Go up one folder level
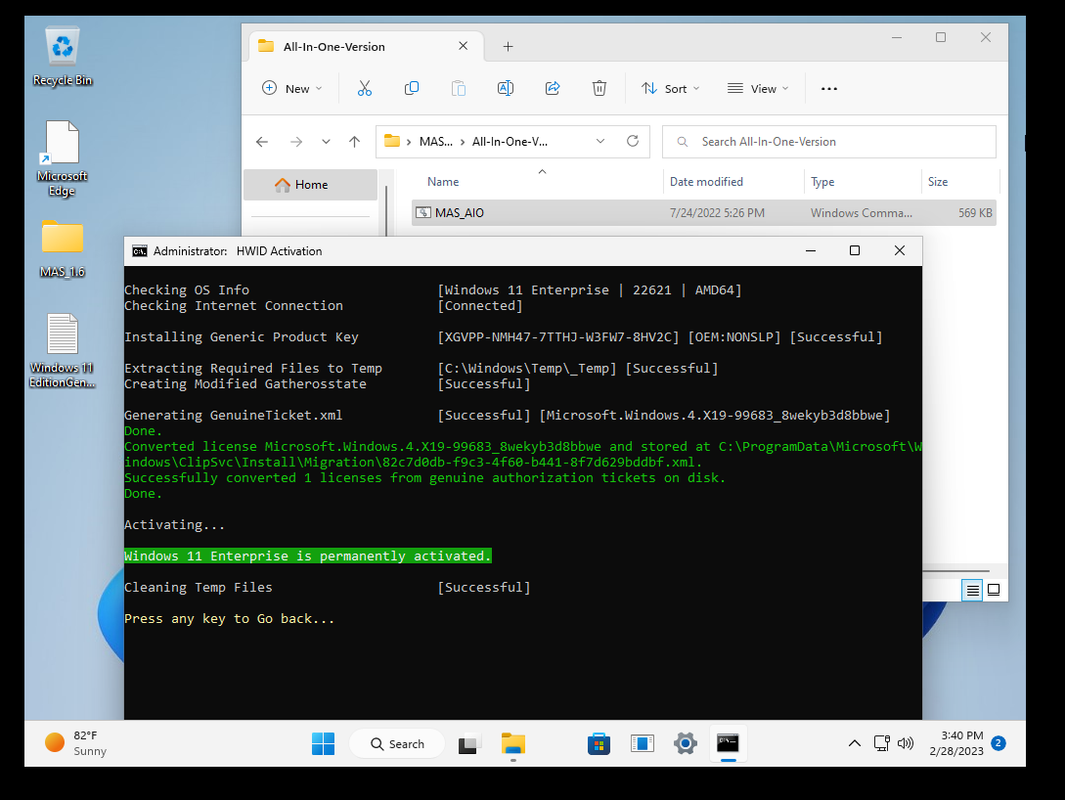Viewport: 1065px width, 800px height. click(x=355, y=142)
